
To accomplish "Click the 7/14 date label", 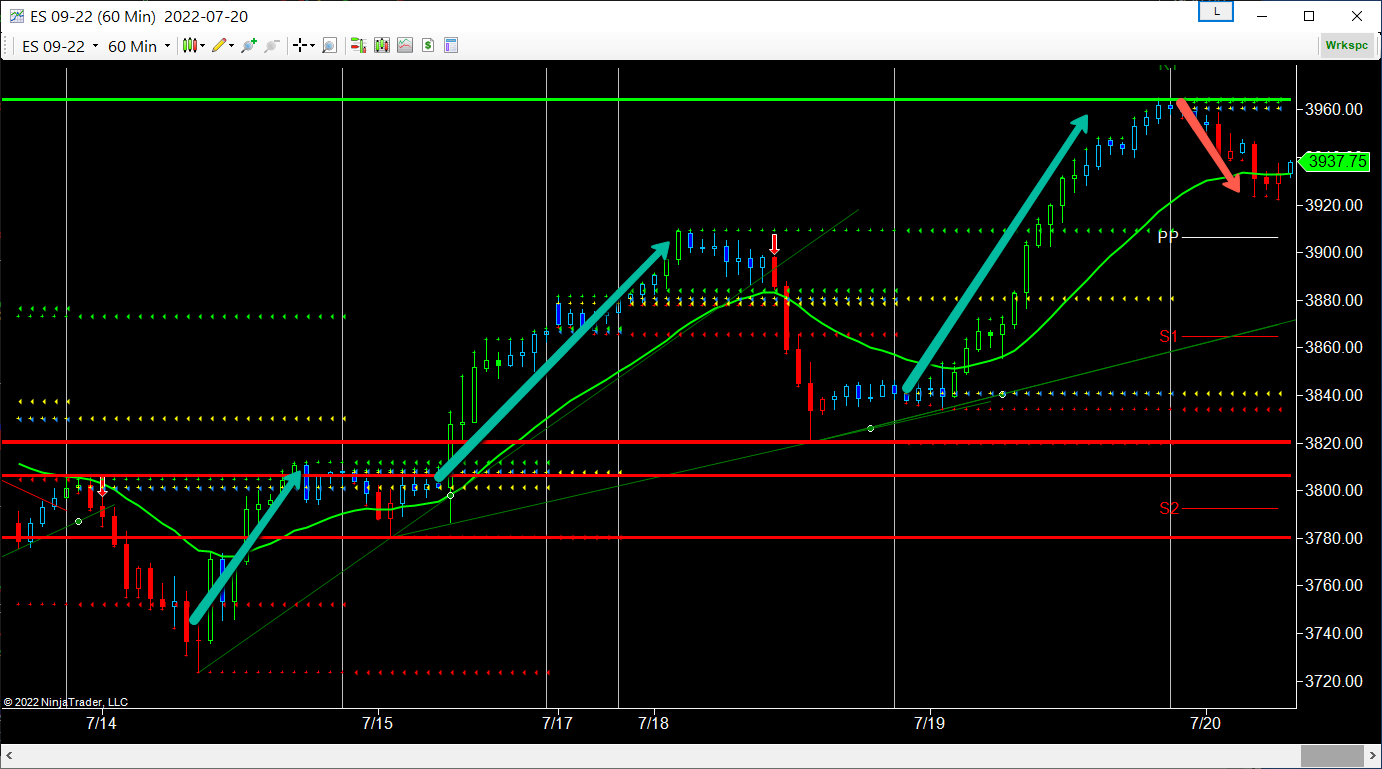I will point(101,723).
